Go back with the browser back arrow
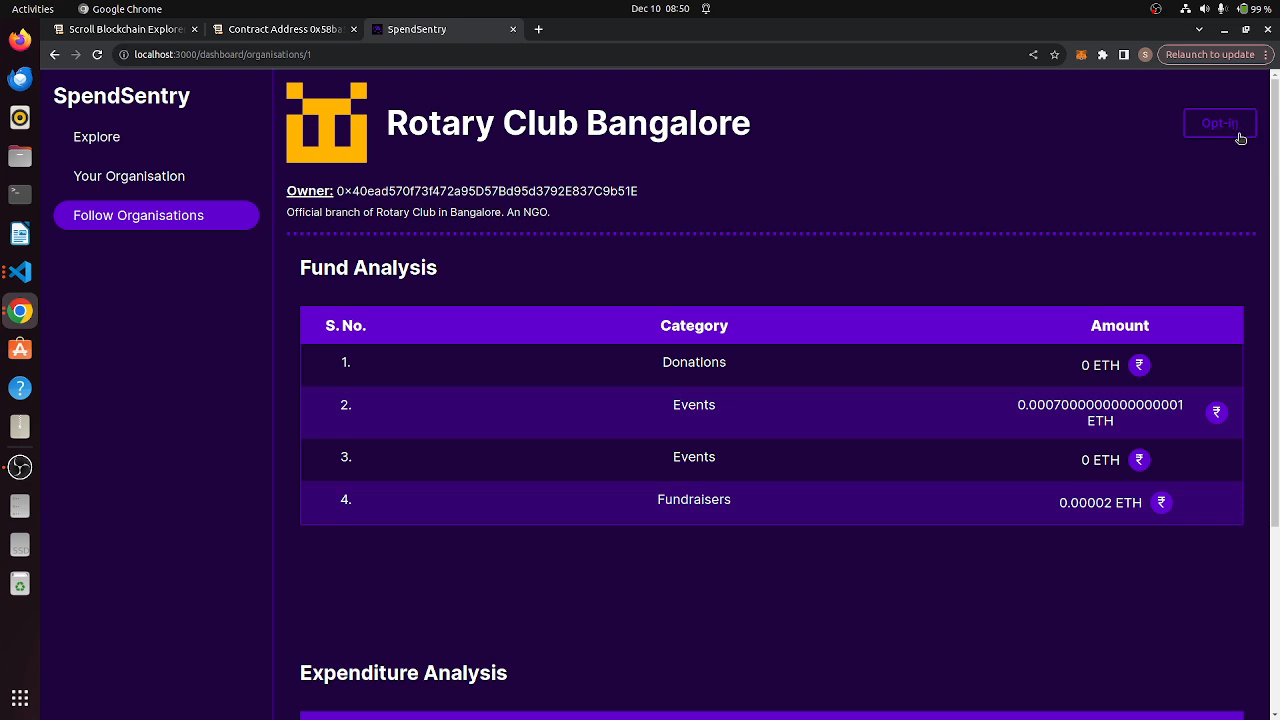 [x=55, y=55]
